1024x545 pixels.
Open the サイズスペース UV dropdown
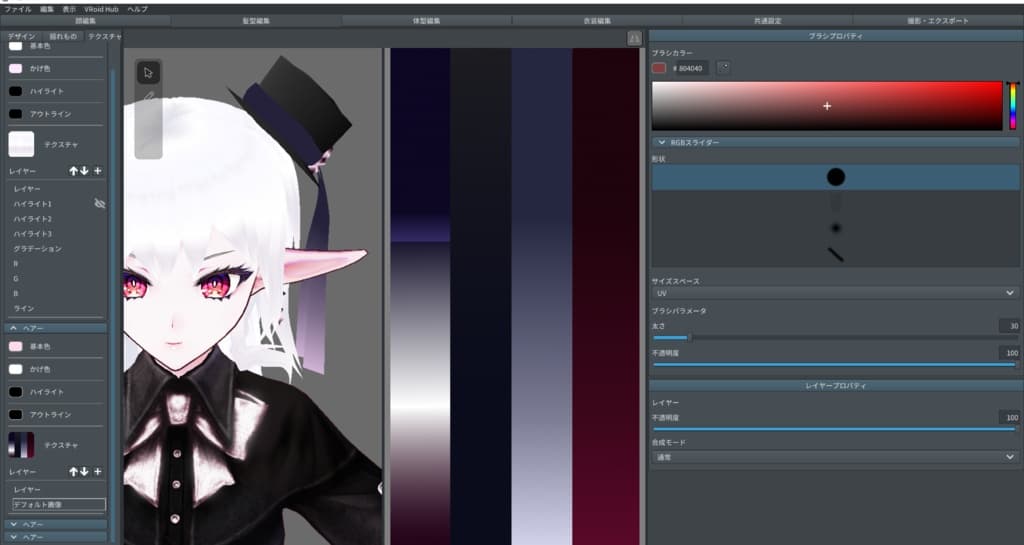click(x=834, y=293)
